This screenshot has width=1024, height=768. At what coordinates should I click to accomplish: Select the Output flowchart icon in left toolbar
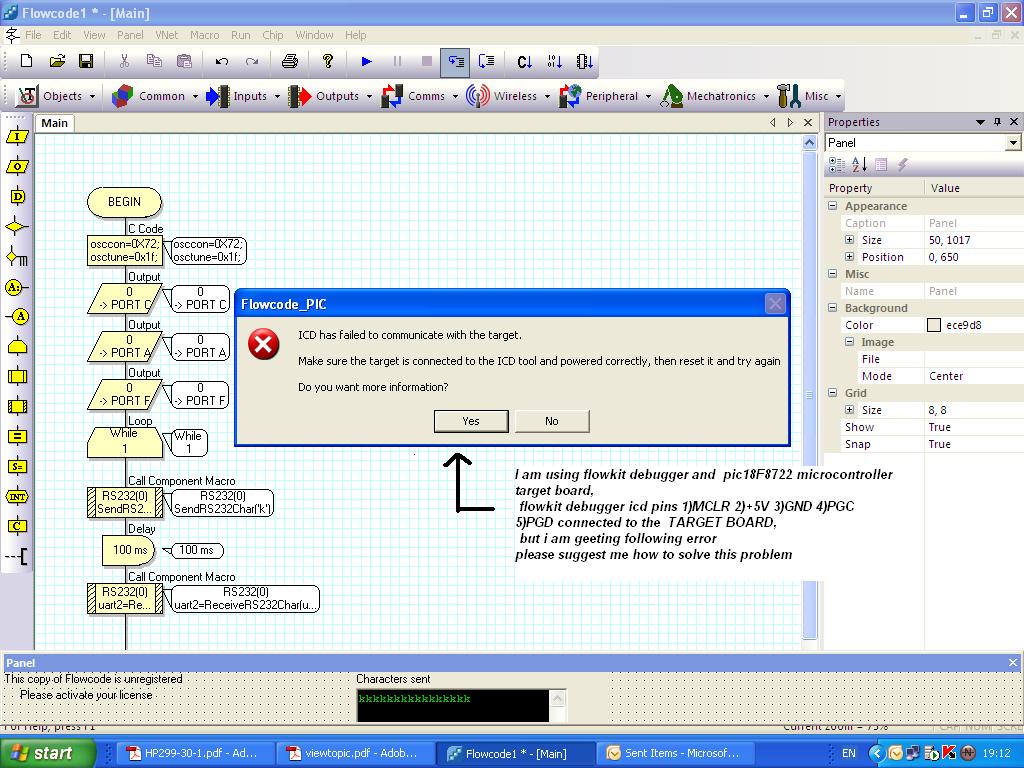click(17, 167)
